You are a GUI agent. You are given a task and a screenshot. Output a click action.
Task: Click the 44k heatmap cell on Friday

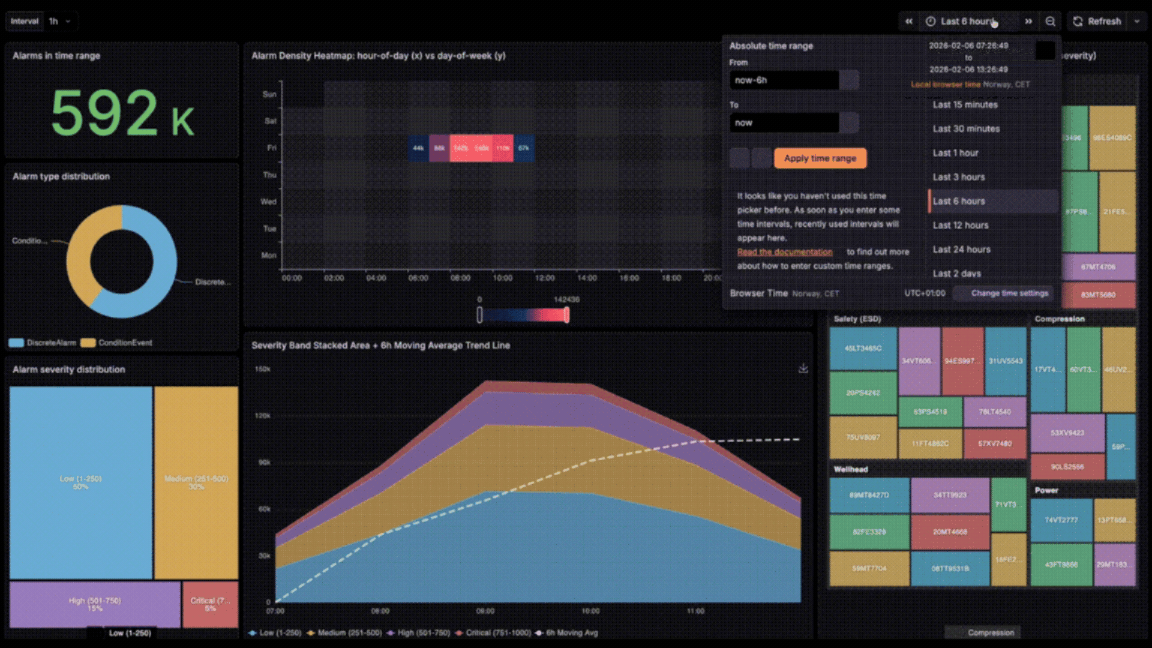coord(418,148)
